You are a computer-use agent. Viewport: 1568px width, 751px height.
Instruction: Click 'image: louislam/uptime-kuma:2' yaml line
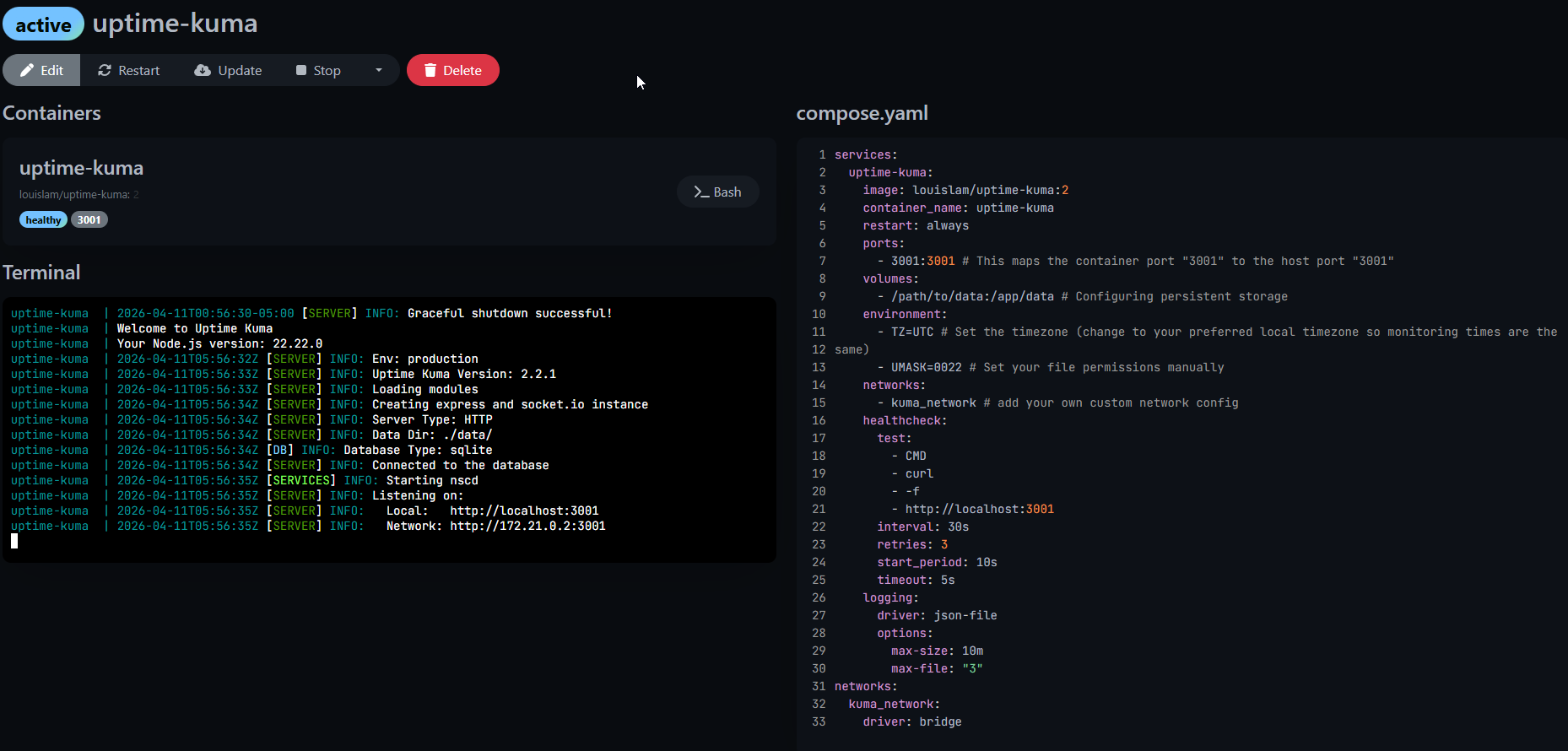tap(965, 190)
